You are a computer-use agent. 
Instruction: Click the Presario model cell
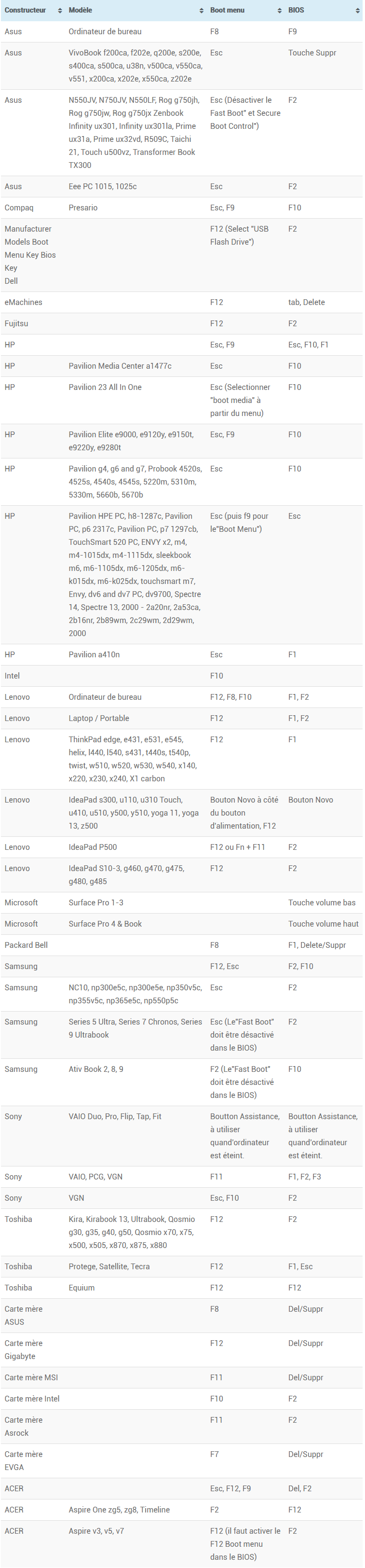[x=83, y=208]
